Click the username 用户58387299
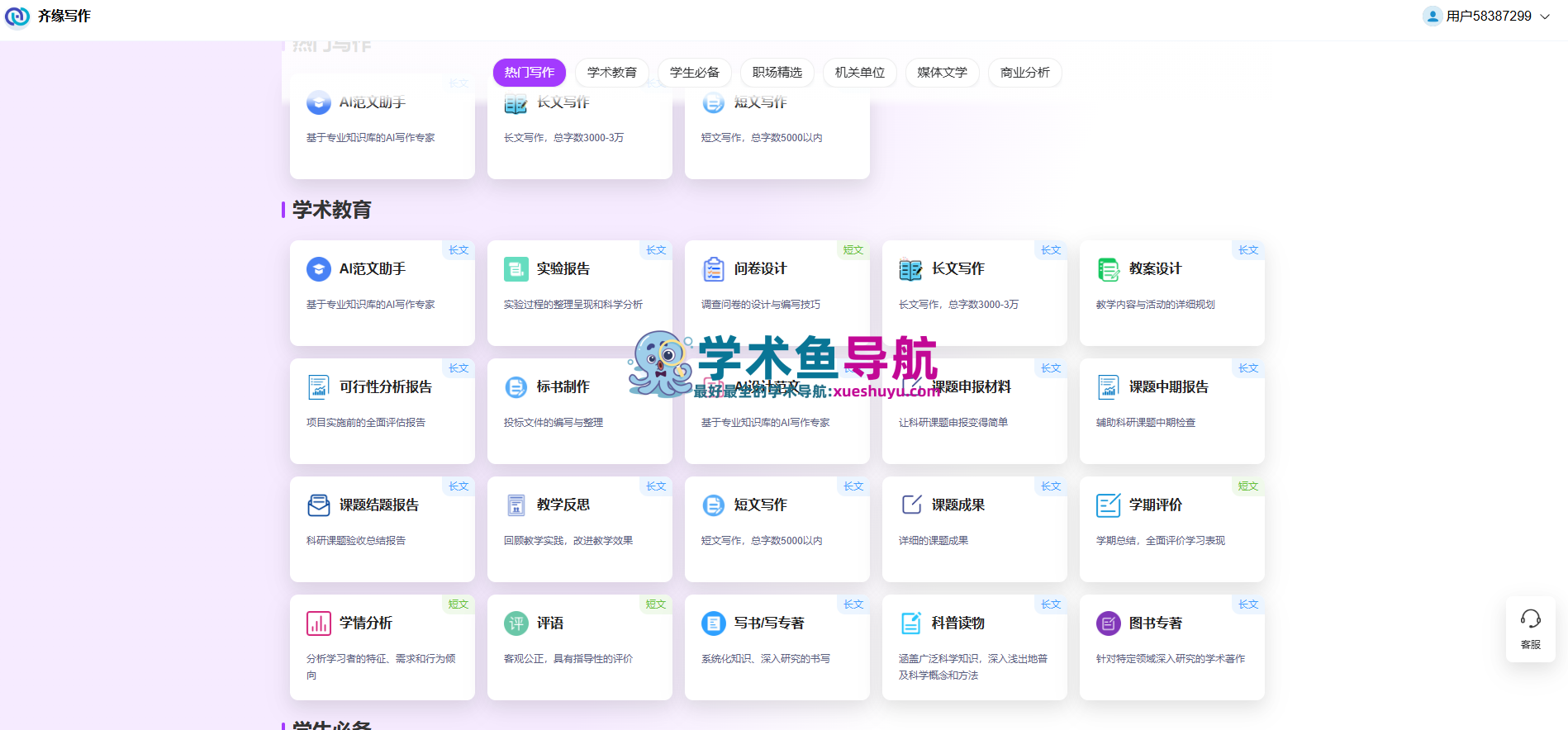 coord(1489,17)
